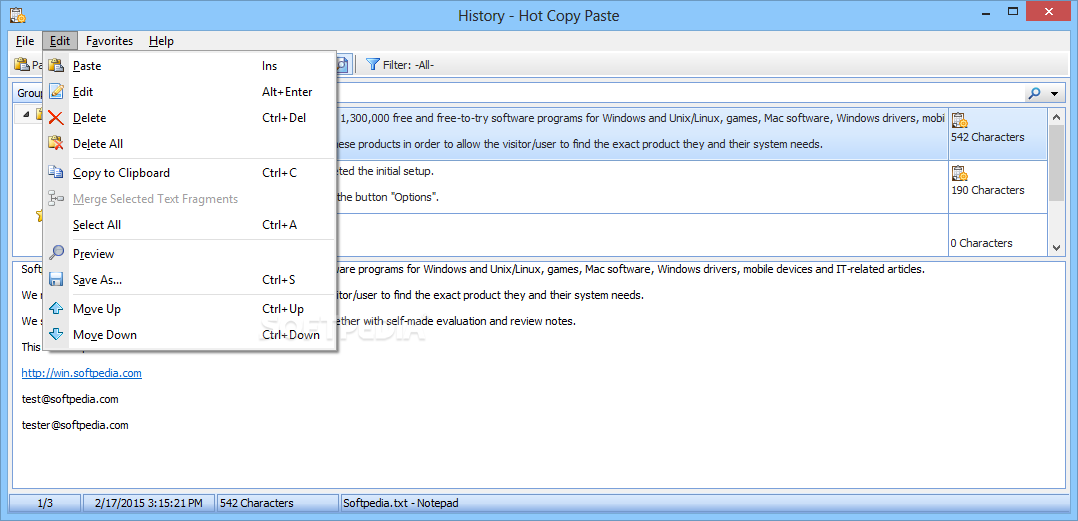1078x521 pixels.
Task: Click the red X Delete entry
Action: pyautogui.click(x=190, y=118)
